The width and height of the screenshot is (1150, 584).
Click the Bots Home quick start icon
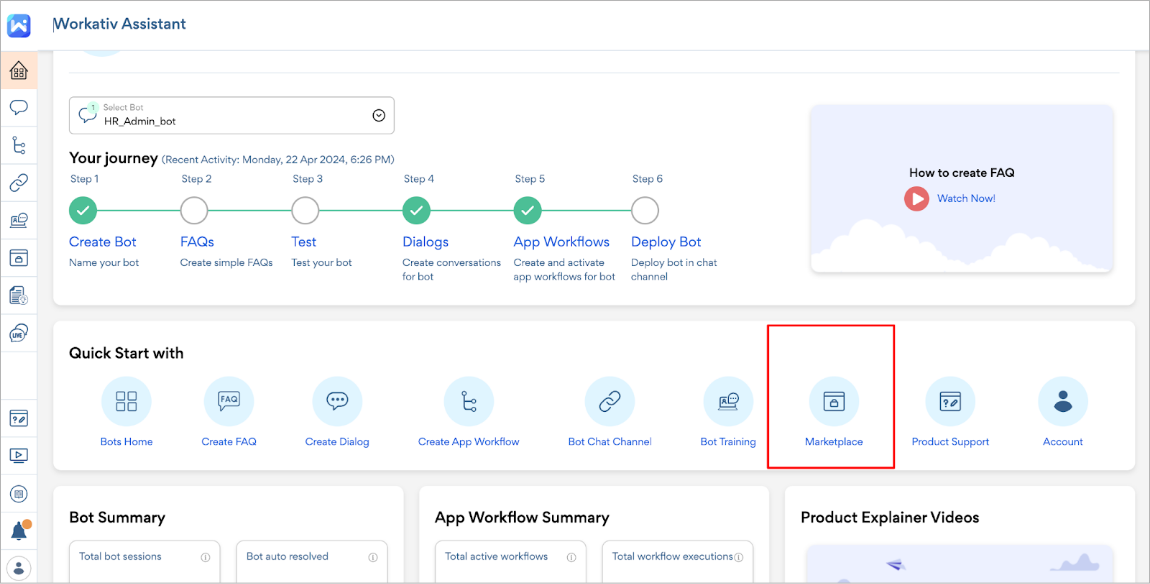point(126,401)
